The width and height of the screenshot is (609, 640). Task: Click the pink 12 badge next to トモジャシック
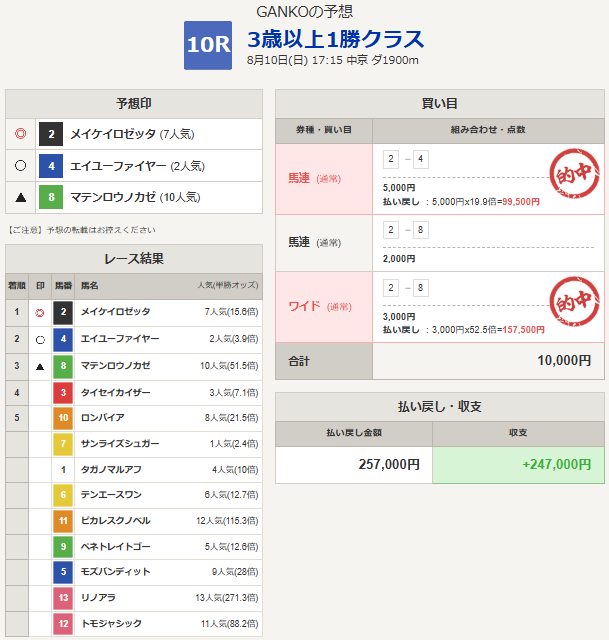(63, 624)
